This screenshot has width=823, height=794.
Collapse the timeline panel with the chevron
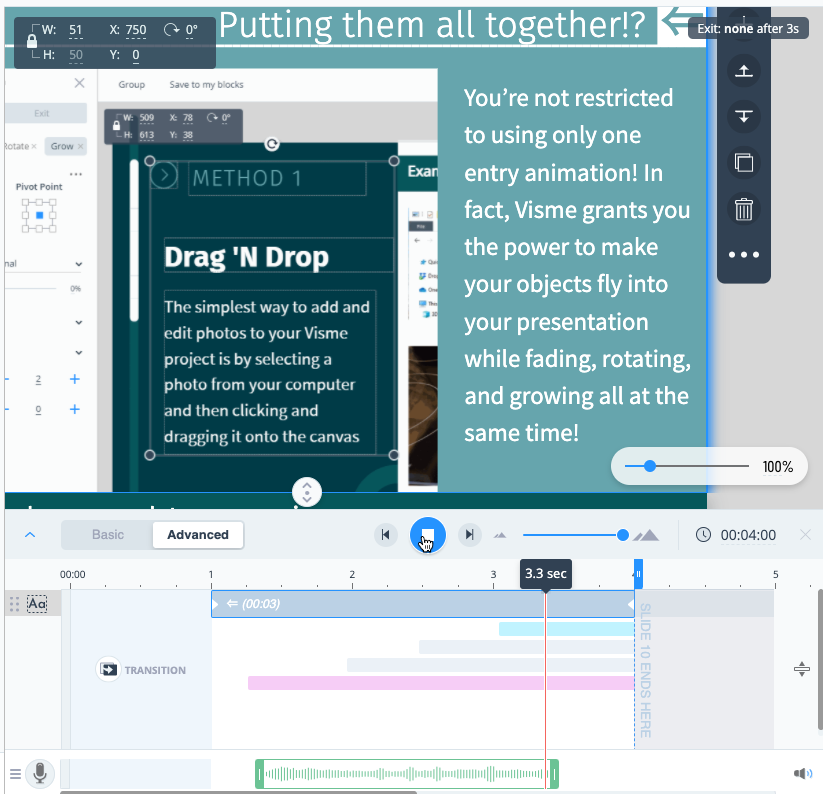coord(30,535)
